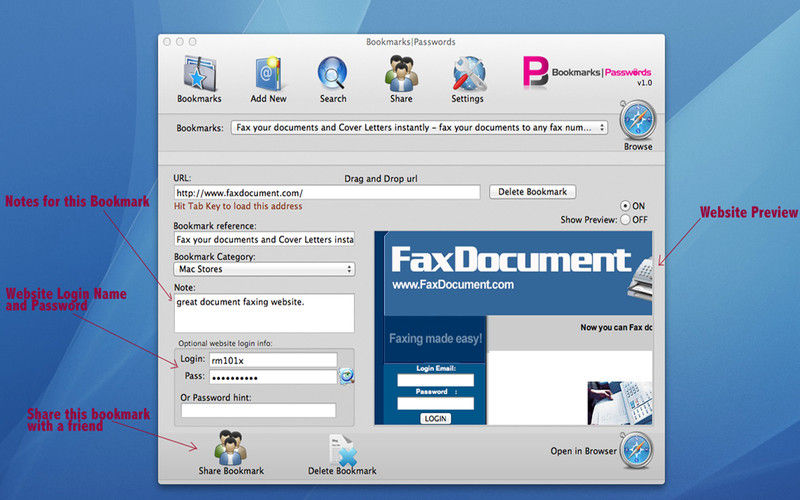Viewport: 800px width, 500px height.
Task: Click the Share Bookmark icon at bottom
Action: pyautogui.click(x=231, y=447)
